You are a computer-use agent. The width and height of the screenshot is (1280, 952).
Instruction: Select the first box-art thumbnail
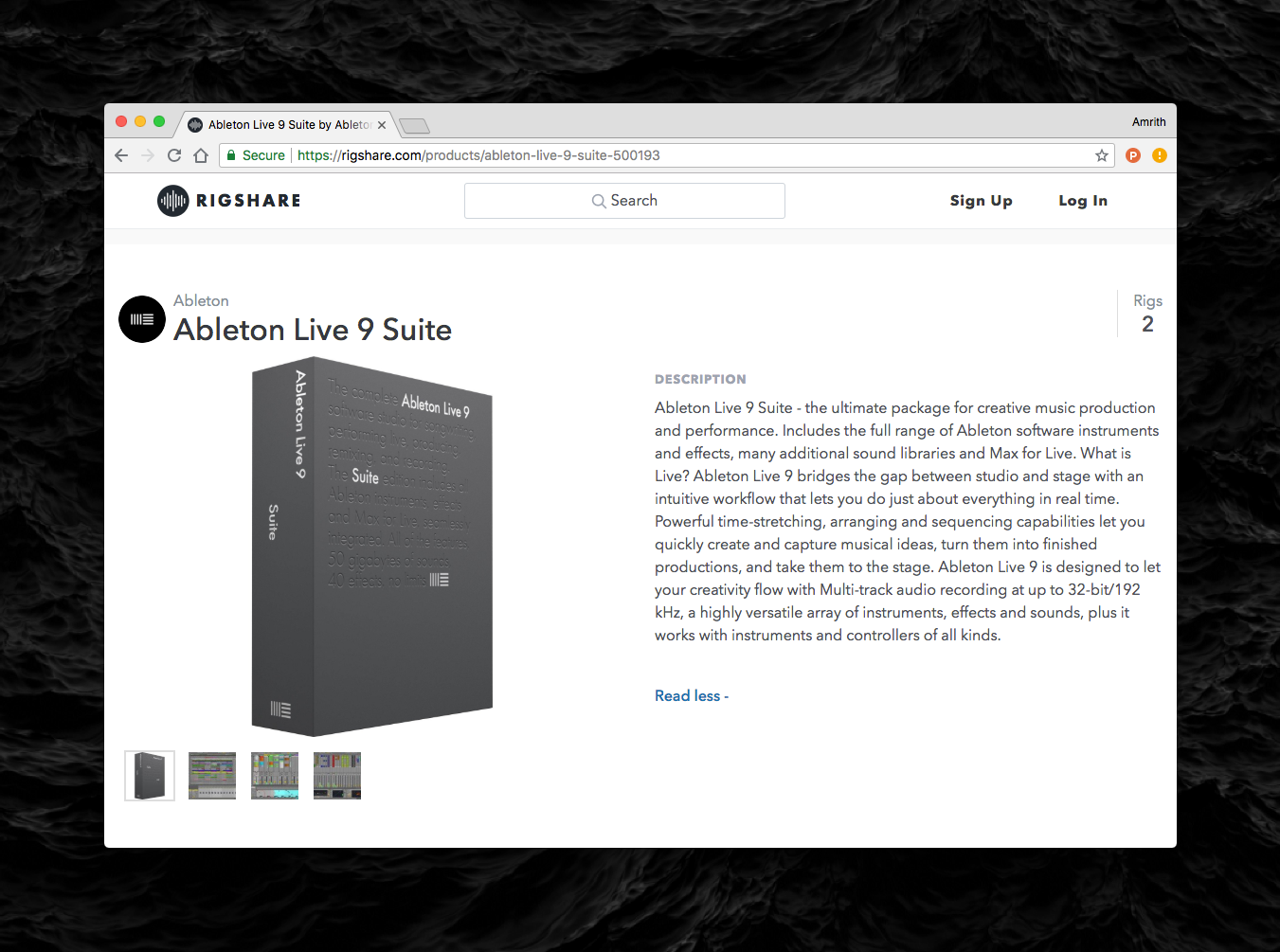tap(150, 776)
